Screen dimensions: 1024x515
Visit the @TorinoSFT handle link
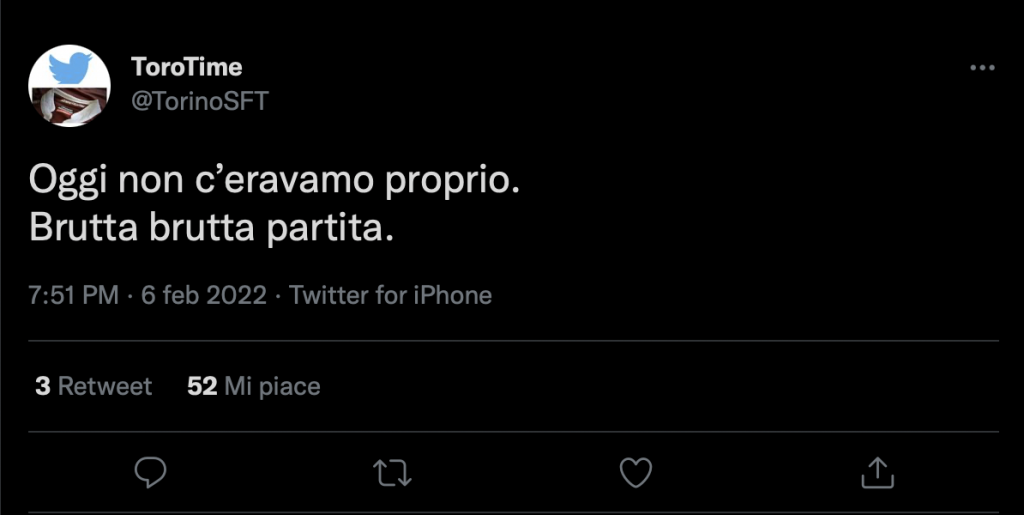(200, 100)
